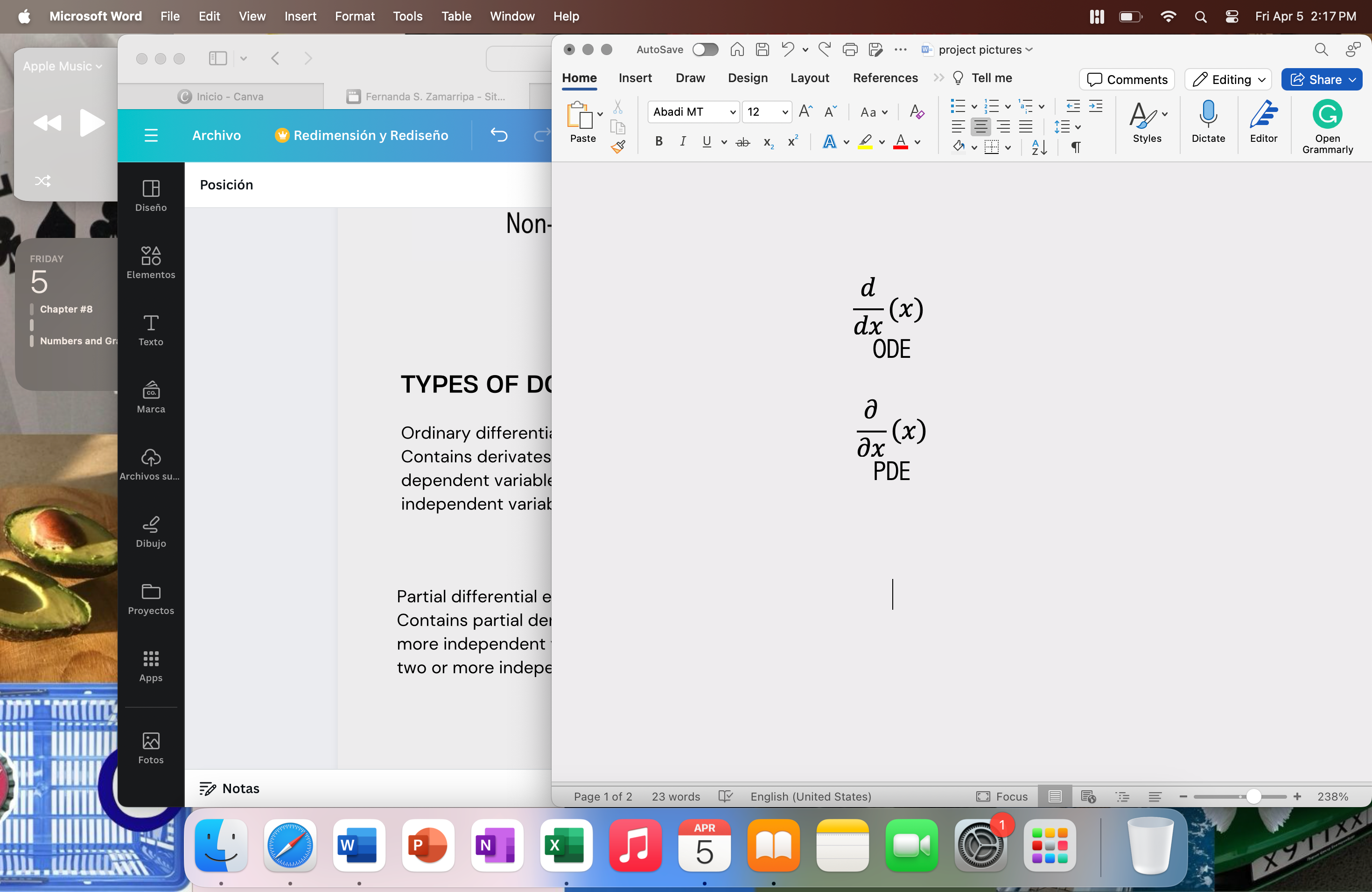1372x892 pixels.
Task: Open the font size dropdown
Action: click(x=784, y=112)
